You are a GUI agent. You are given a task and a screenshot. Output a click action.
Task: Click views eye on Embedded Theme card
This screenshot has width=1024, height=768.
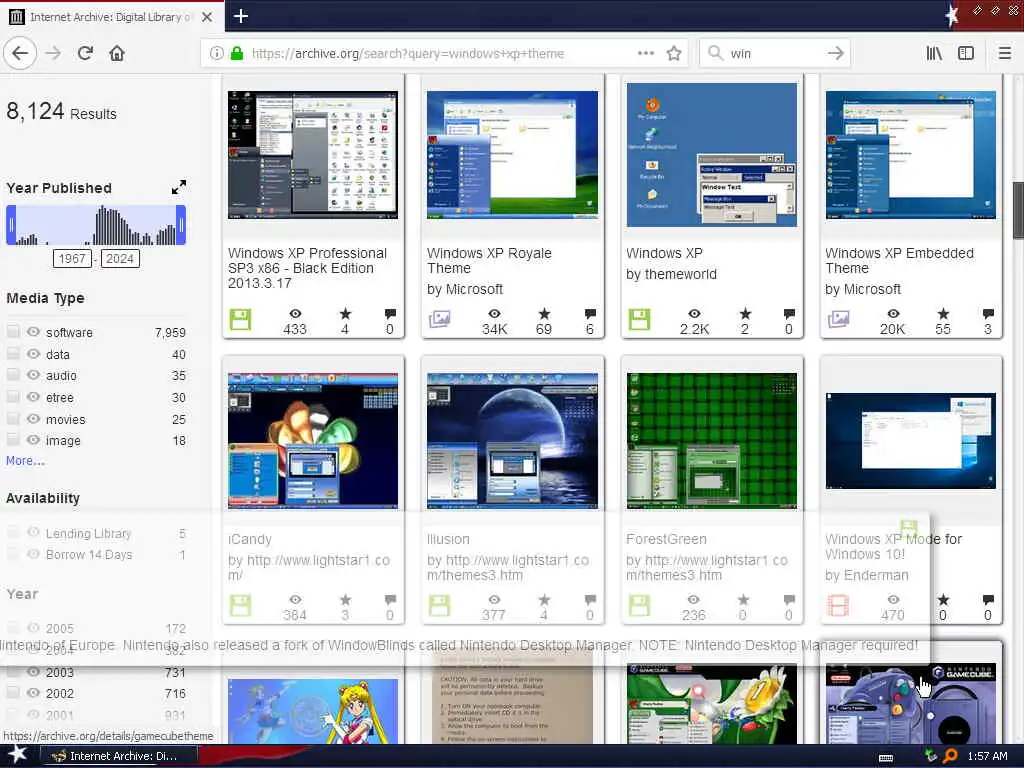click(893, 313)
